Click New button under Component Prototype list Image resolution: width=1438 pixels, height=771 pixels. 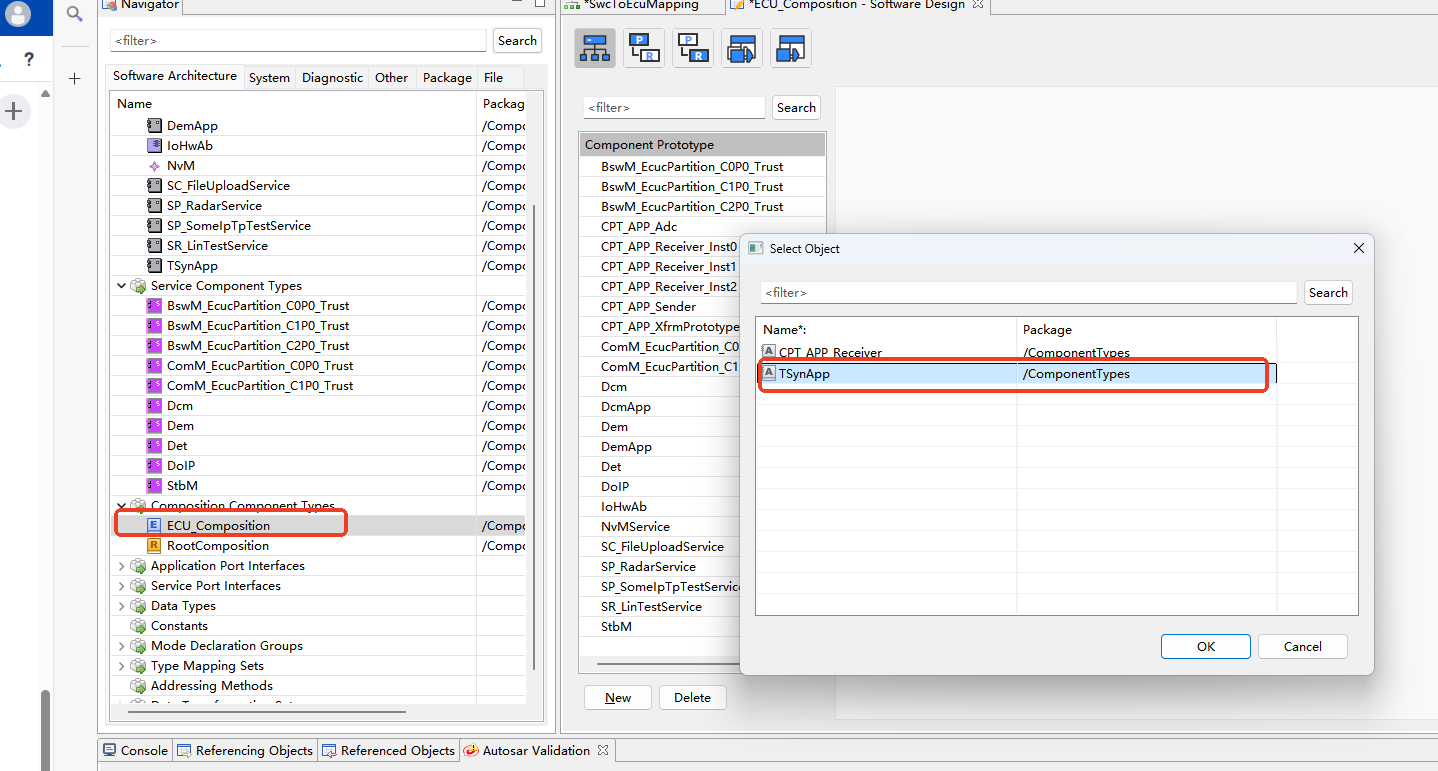pos(617,698)
